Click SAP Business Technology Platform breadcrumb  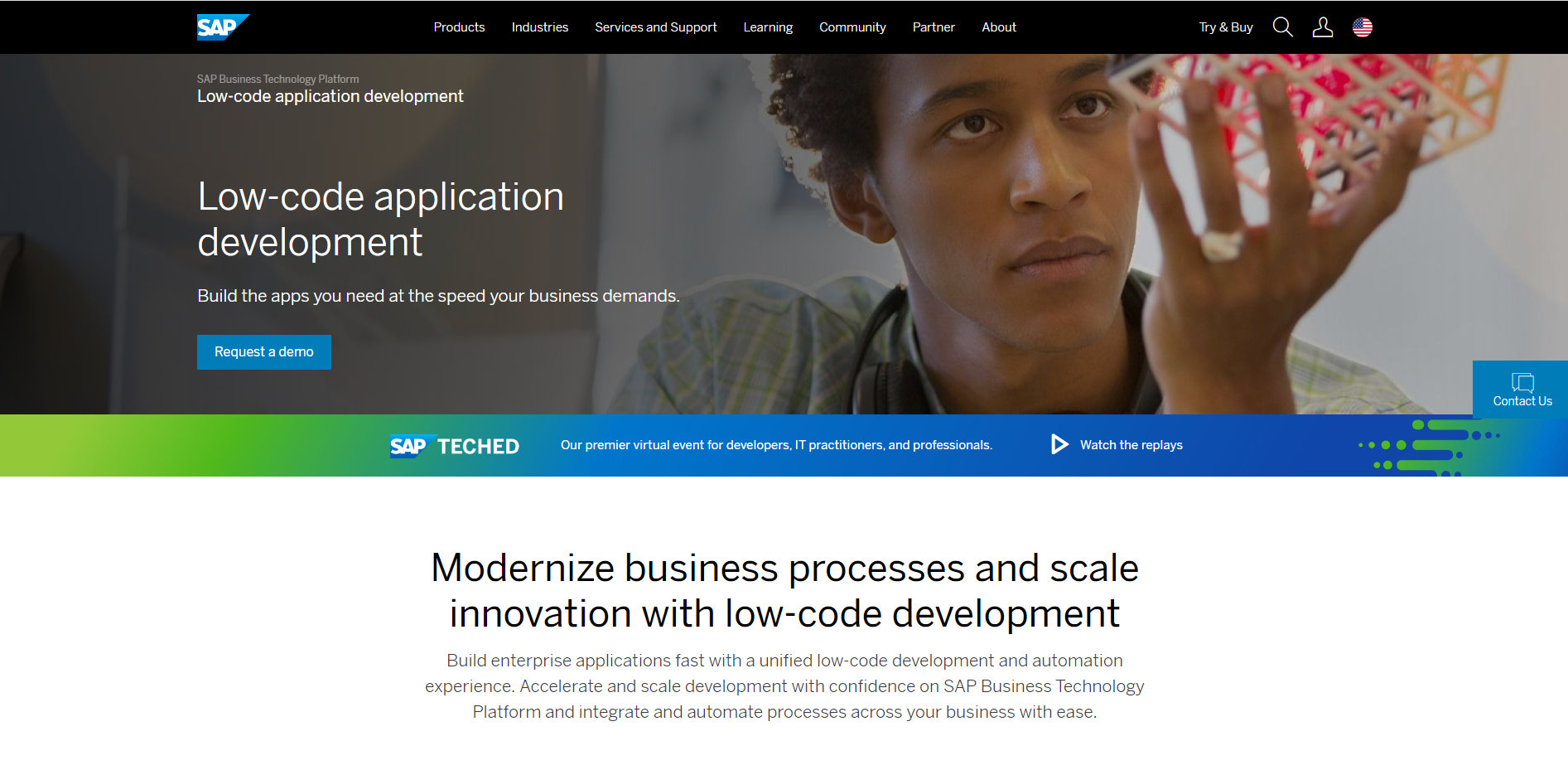277,79
